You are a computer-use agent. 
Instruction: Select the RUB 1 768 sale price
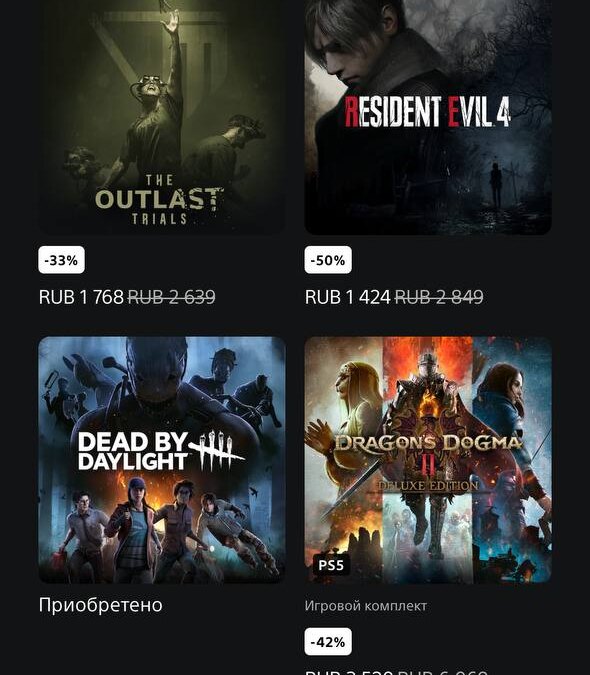(x=81, y=297)
